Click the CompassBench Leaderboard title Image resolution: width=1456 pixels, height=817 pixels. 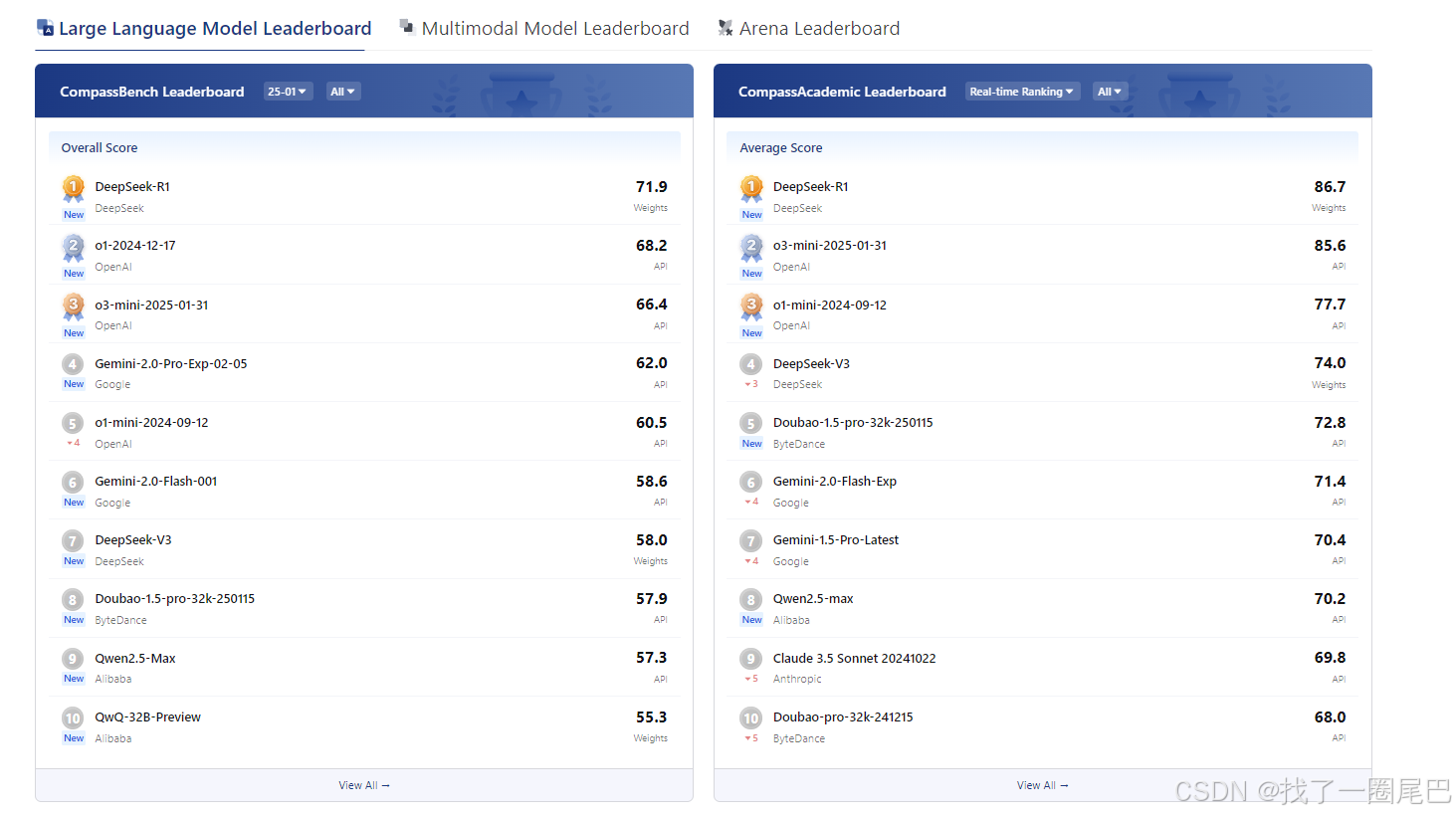point(152,92)
